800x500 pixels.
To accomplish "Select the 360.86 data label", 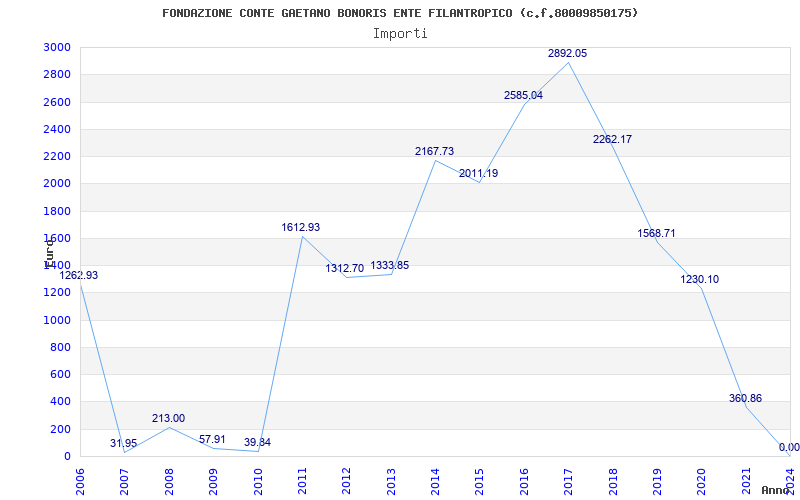I will [745, 398].
